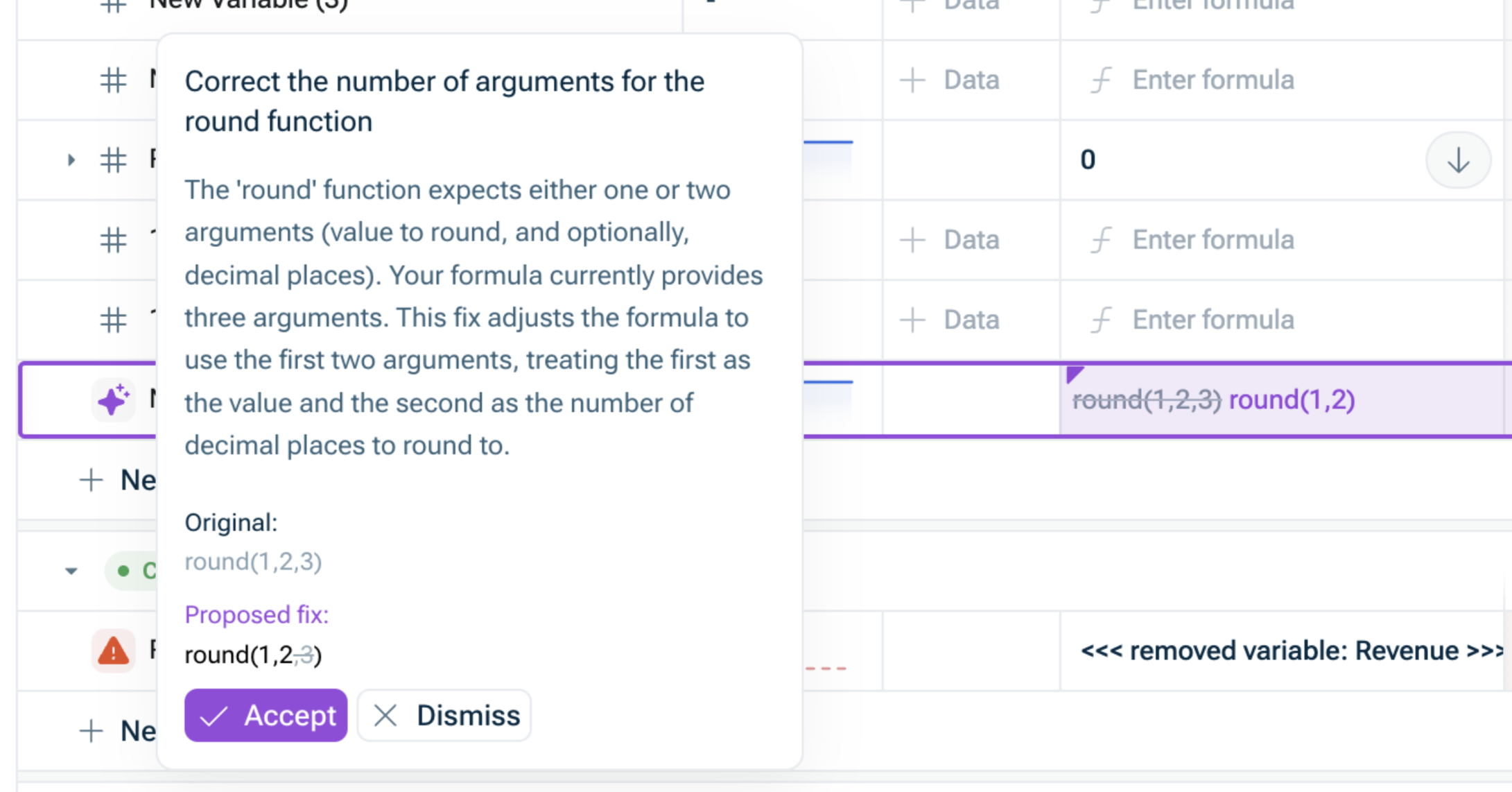The height and width of the screenshot is (792, 1512).
Task: Click hash icon just above the purple highlighted row
Action: pos(113,320)
